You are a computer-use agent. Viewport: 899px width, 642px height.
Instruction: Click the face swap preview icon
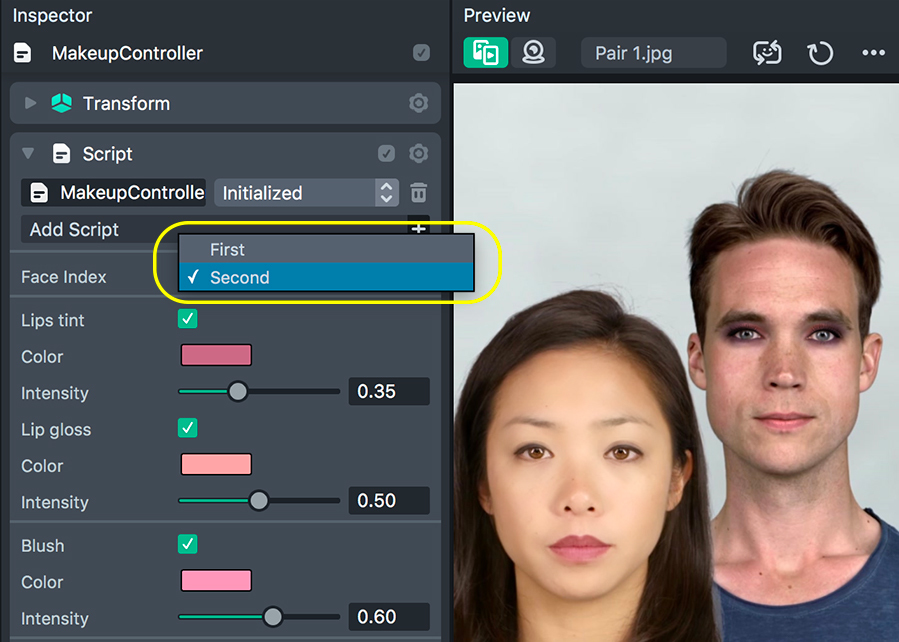[x=767, y=53]
